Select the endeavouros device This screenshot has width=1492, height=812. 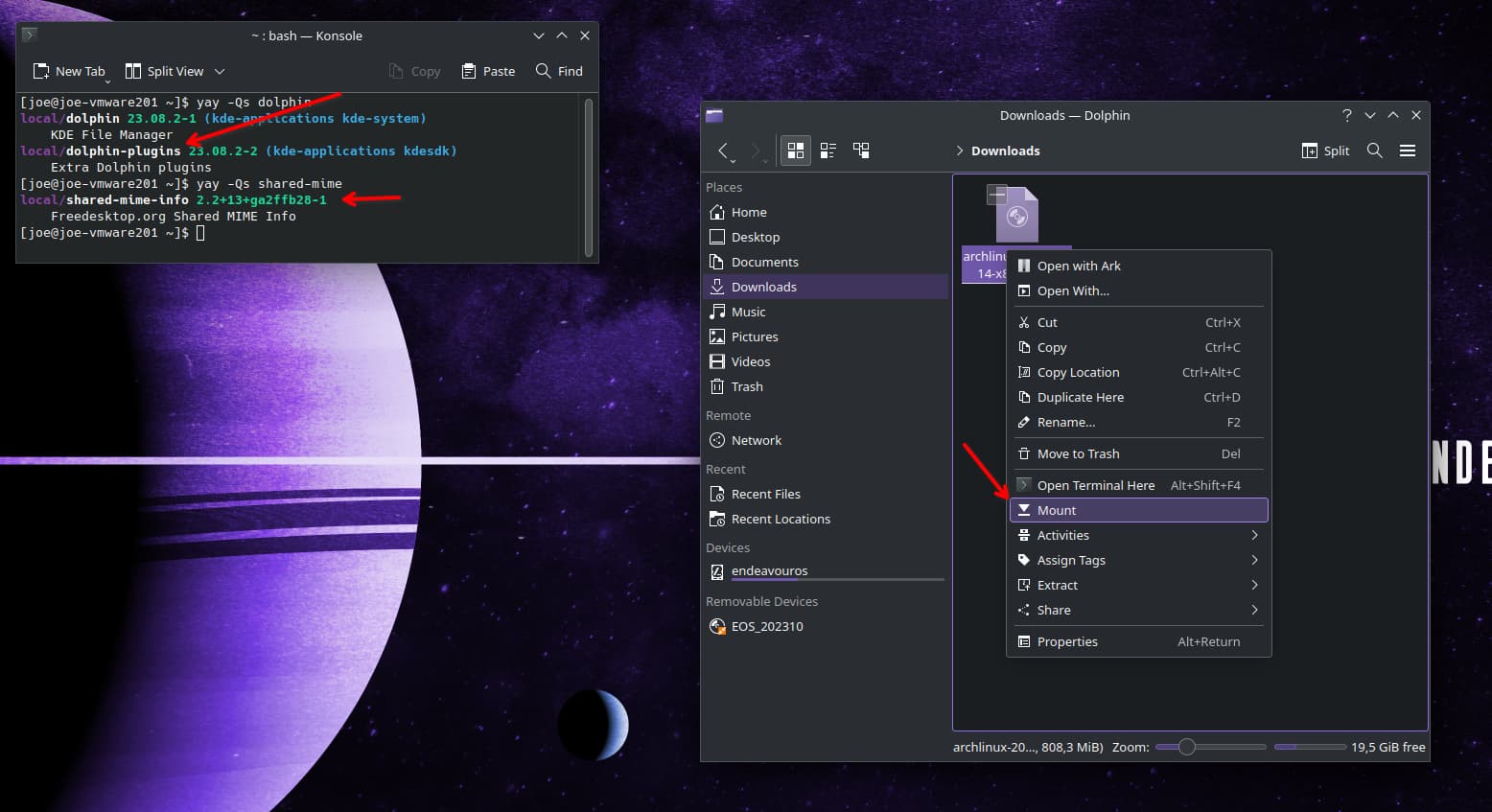[827, 571]
